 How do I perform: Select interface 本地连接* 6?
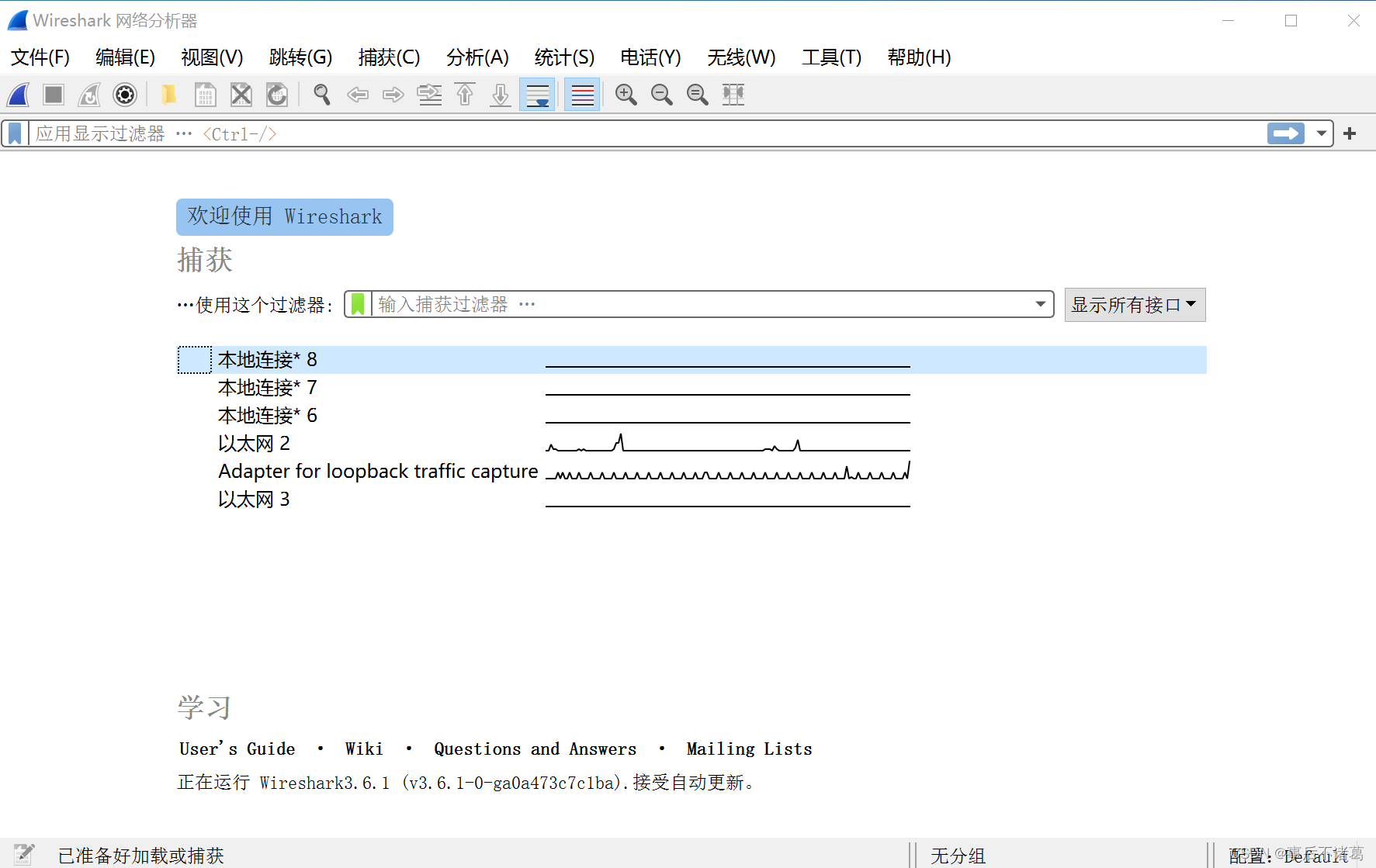click(691, 416)
